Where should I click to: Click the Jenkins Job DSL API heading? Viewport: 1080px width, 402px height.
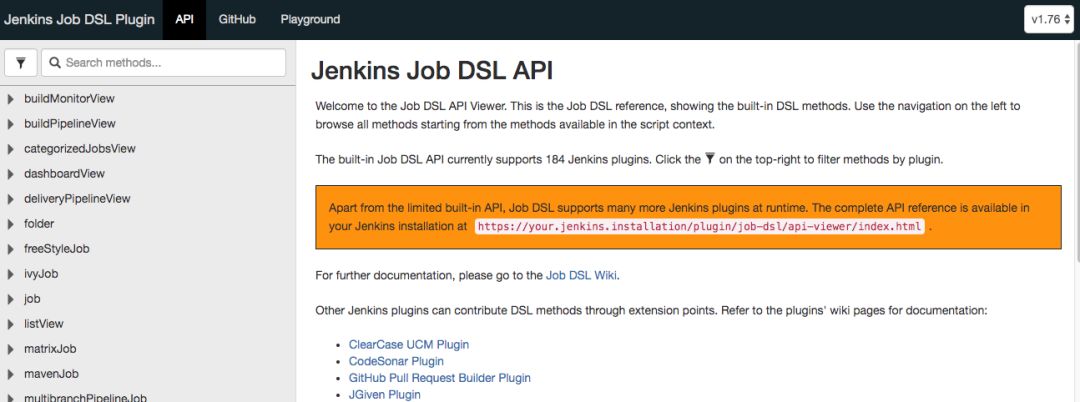tap(432, 72)
